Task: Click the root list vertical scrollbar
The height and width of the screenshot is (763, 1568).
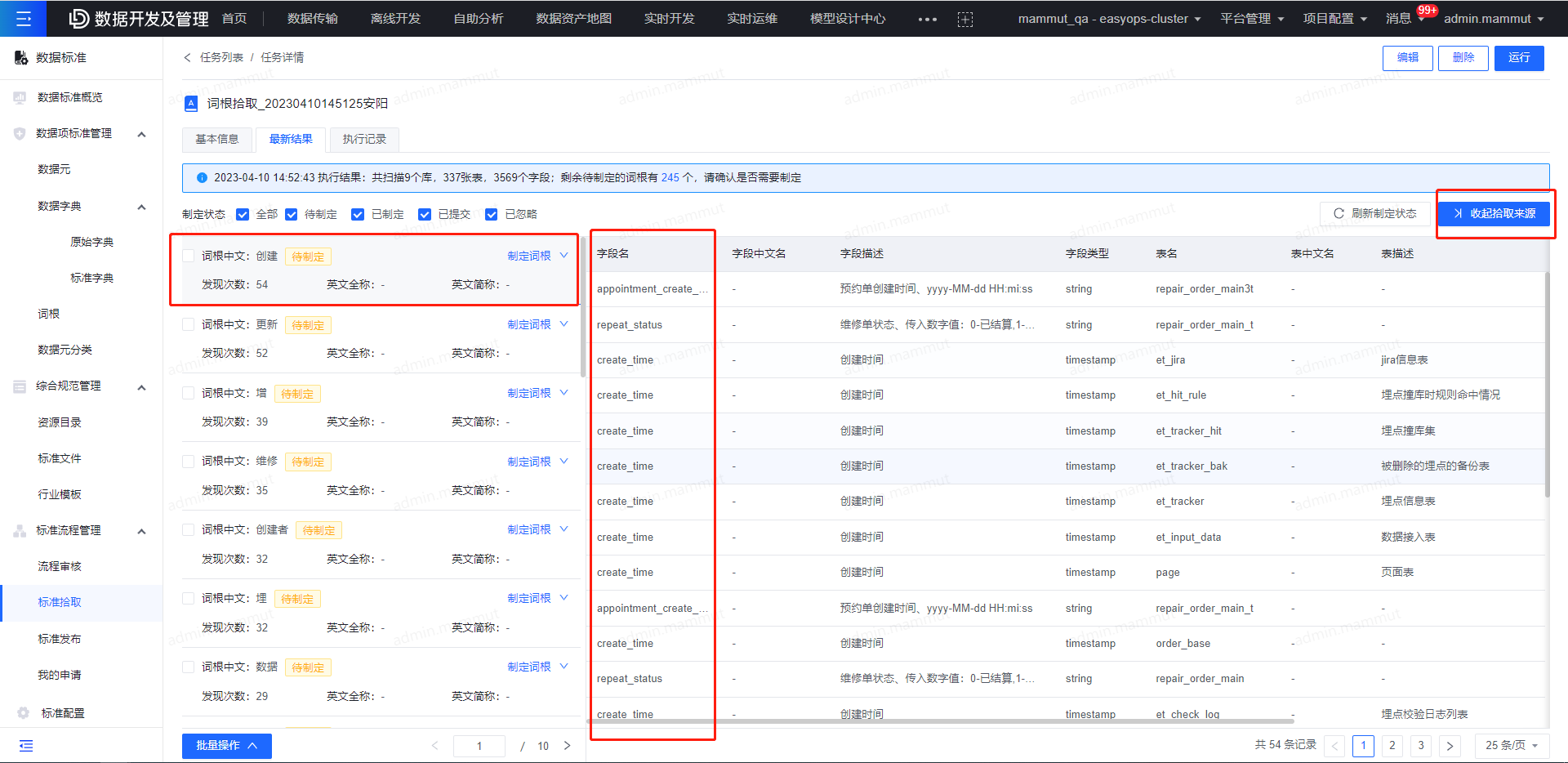Action: [x=582, y=306]
